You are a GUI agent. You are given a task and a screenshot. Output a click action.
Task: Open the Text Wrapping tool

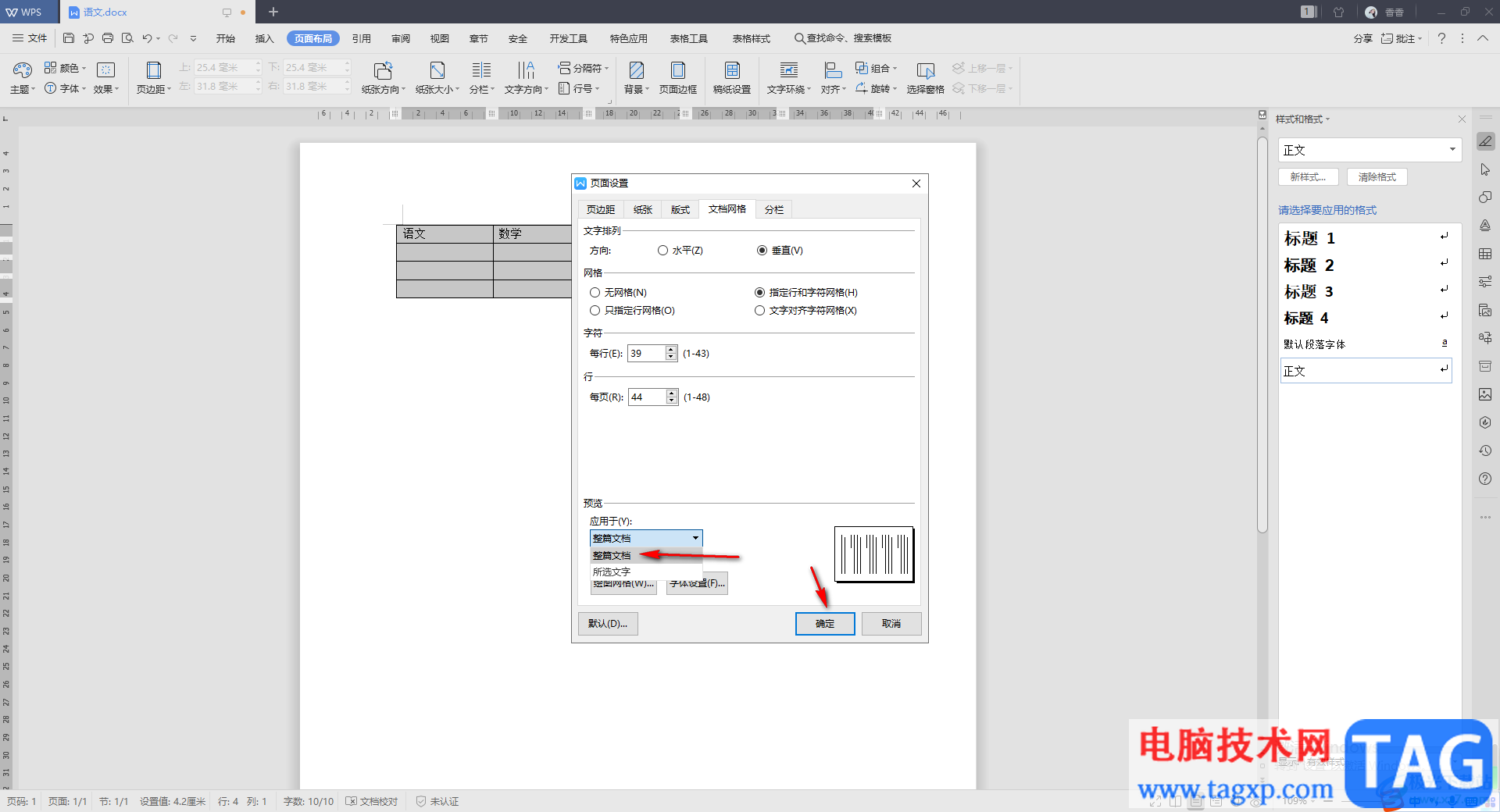click(x=789, y=77)
